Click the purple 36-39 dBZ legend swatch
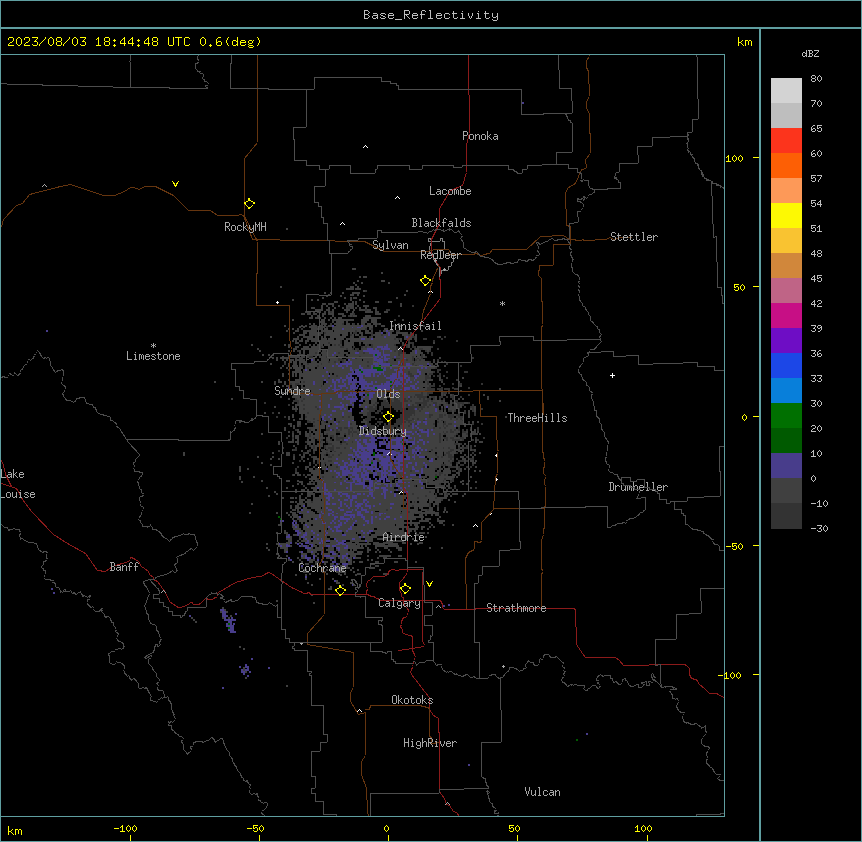 (786, 341)
